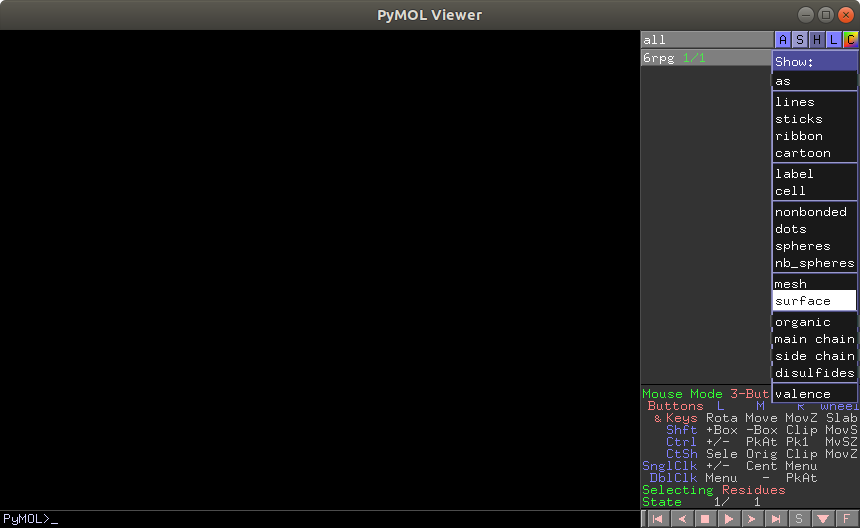Show 'main chain' from the menu
The height and width of the screenshot is (528, 860).
[x=814, y=339]
